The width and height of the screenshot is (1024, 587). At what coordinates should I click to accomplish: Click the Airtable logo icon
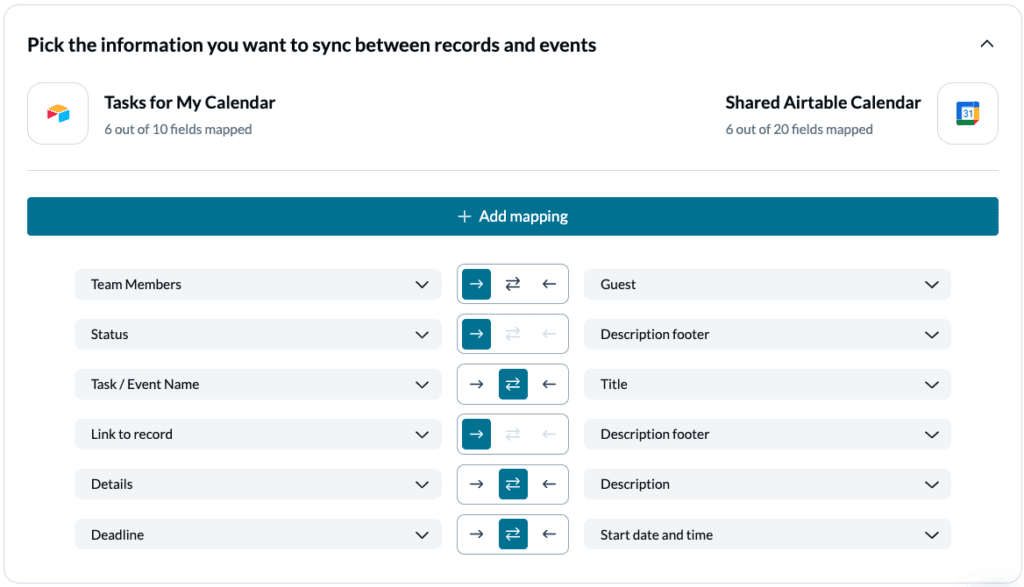click(x=58, y=114)
